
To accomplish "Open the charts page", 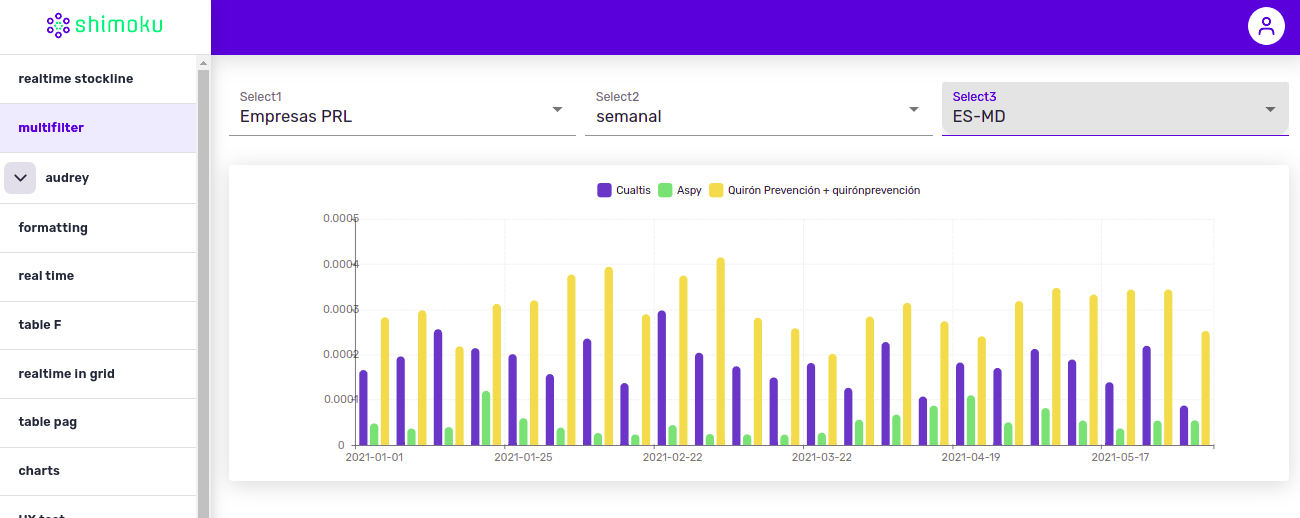I will [98, 471].
